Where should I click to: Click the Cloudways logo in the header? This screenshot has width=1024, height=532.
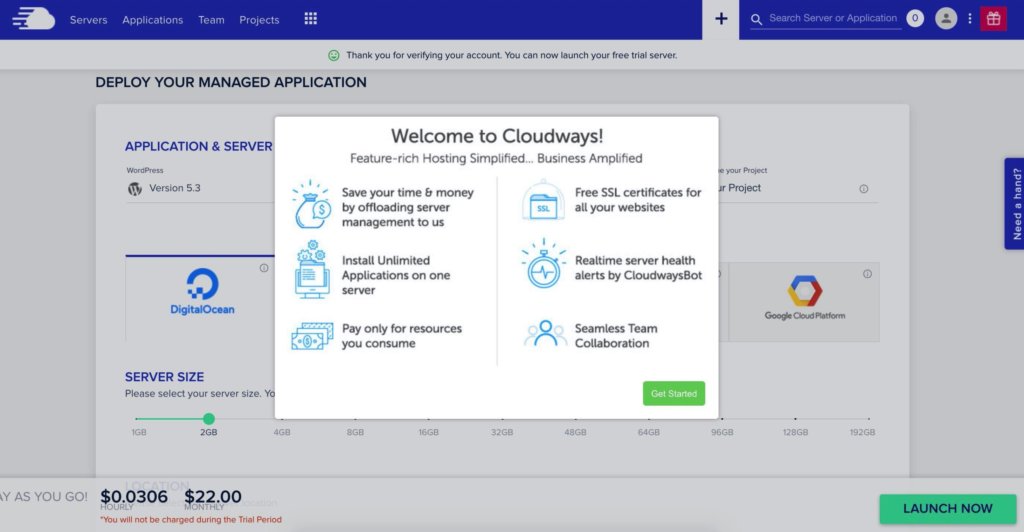tap(33, 19)
